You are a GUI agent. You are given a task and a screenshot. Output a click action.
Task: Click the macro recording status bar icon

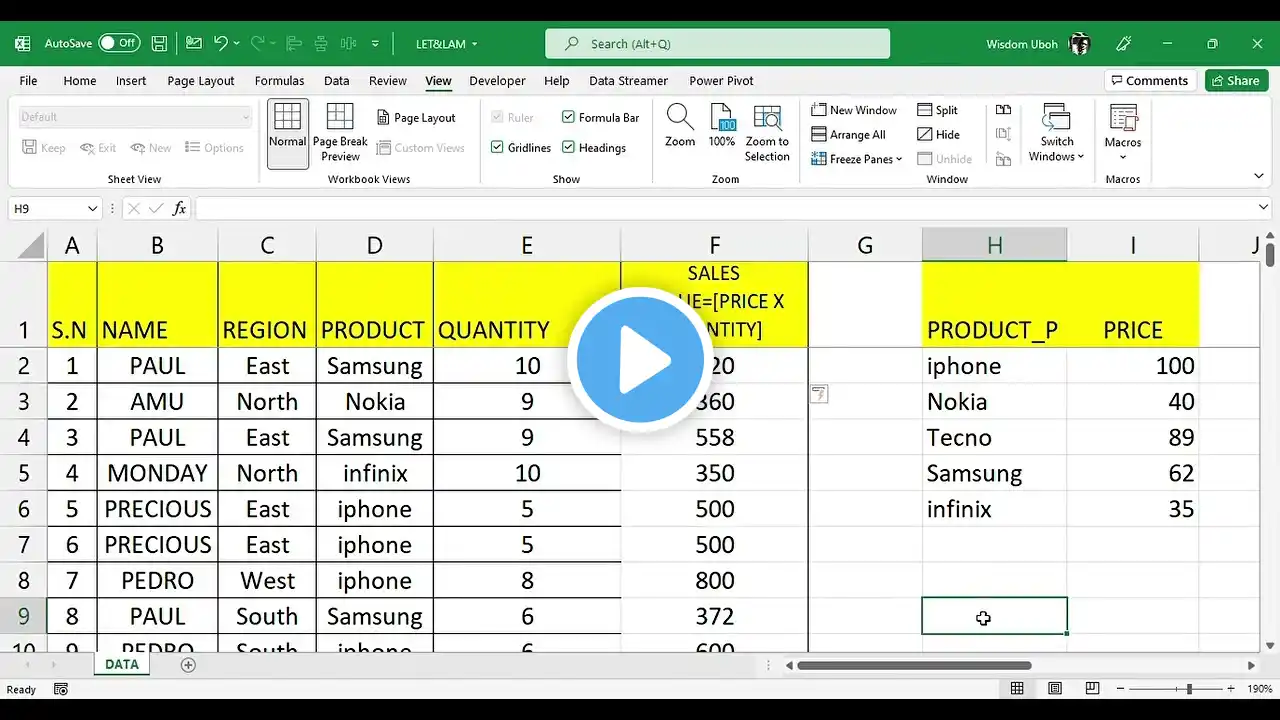tap(61, 689)
